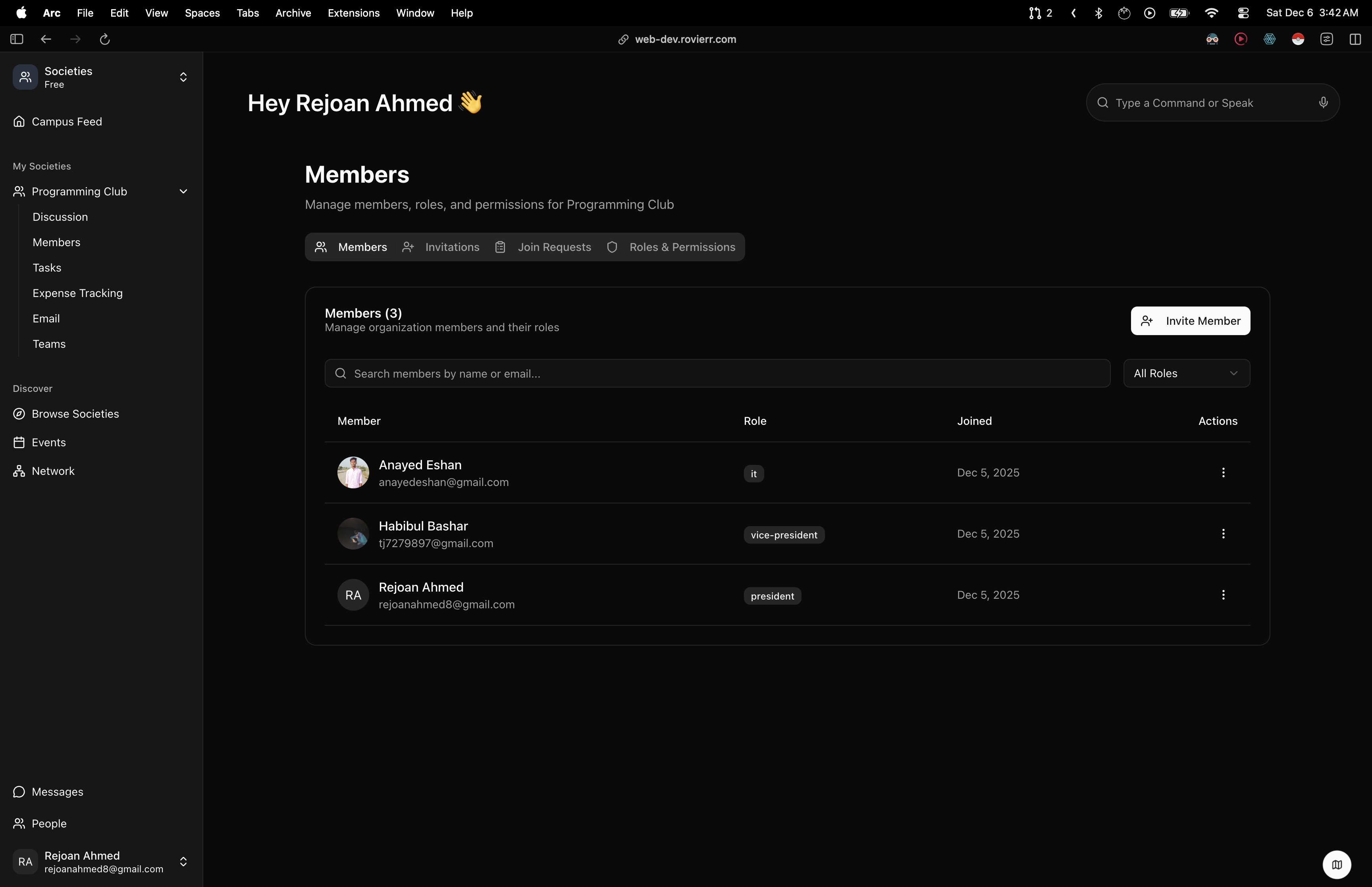The image size is (1372, 887).
Task: Open actions menu for Habibul Bashar
Action: click(1223, 534)
